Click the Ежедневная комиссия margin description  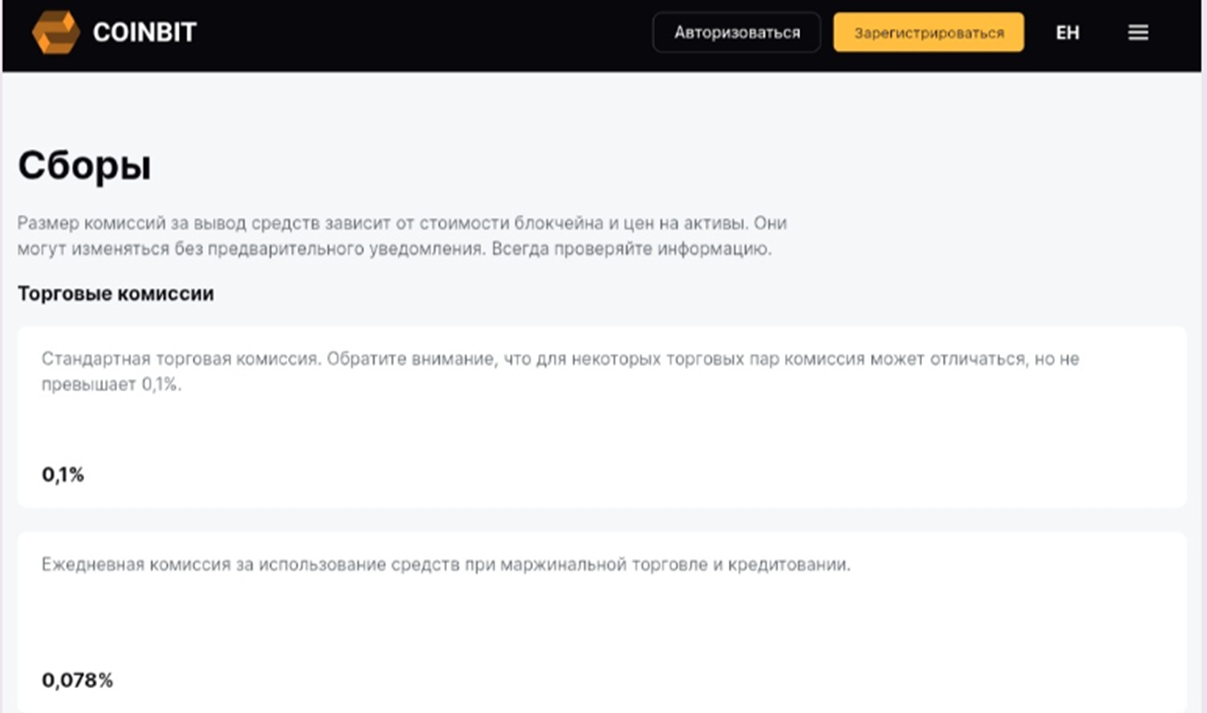point(446,565)
